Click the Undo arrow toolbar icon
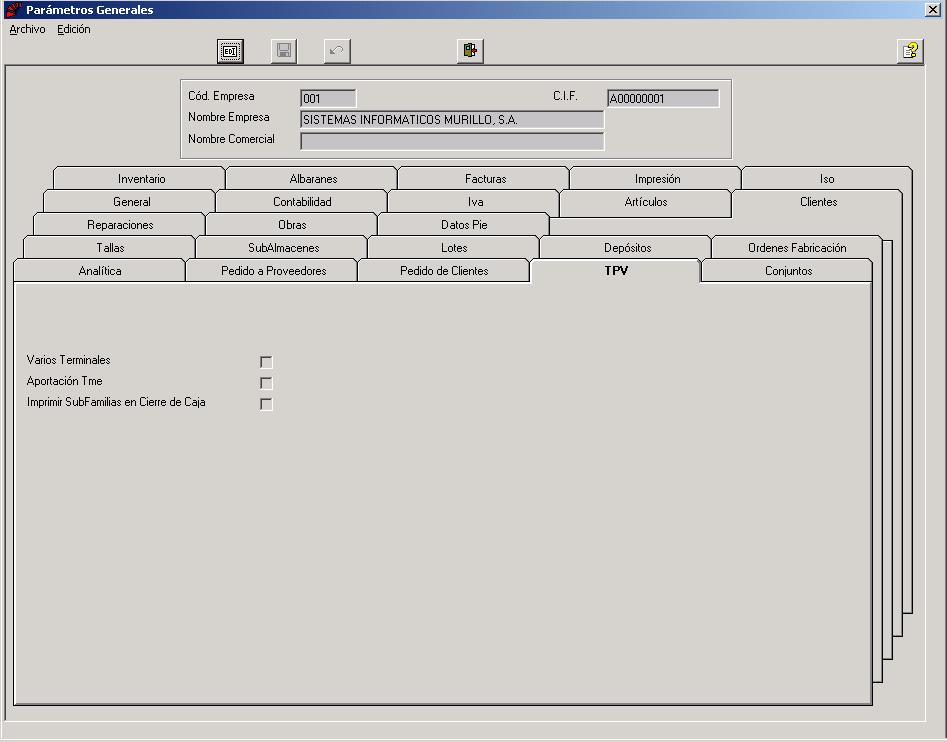This screenshot has height=742, width=947. click(x=337, y=51)
